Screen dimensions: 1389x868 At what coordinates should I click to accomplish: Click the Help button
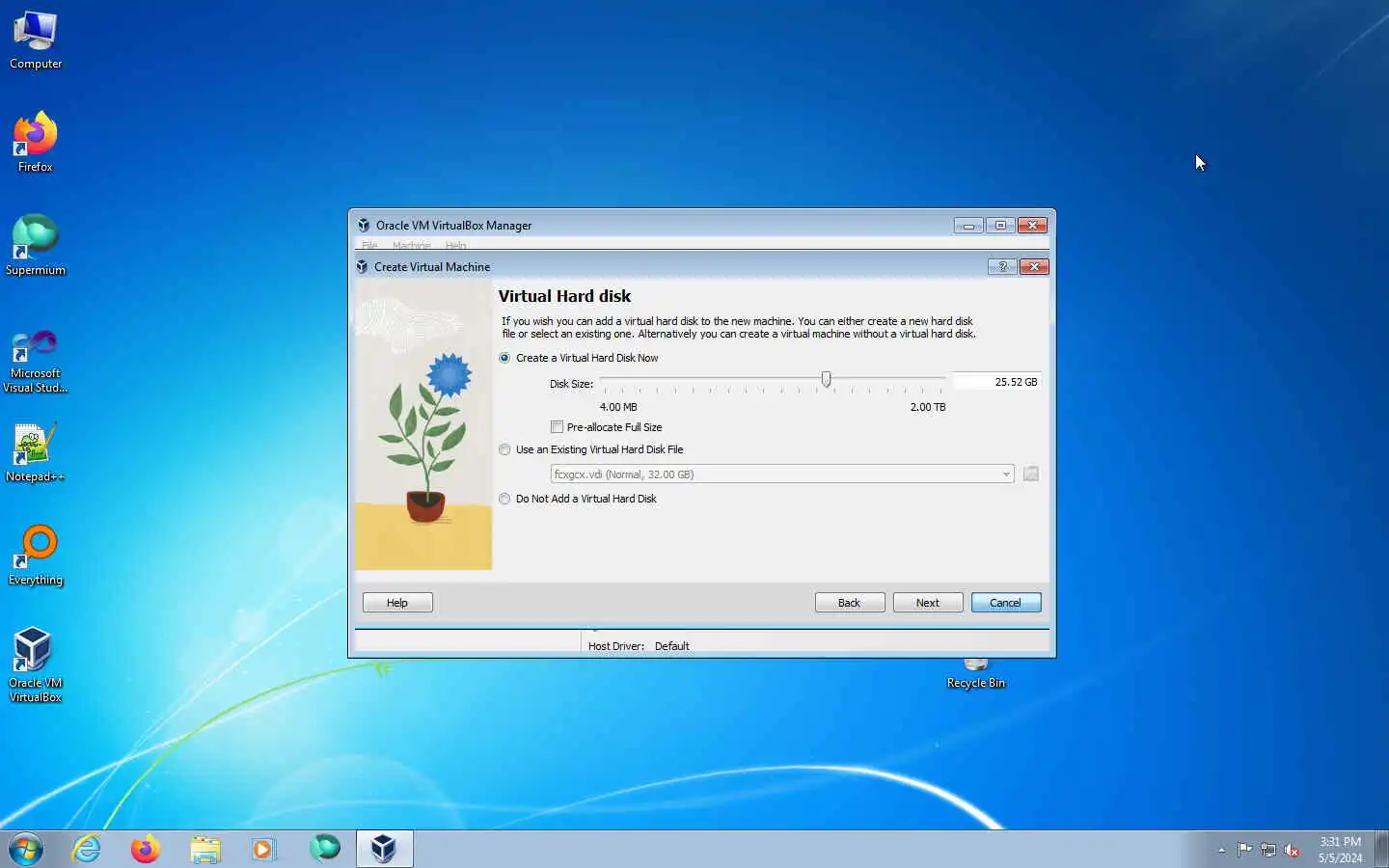[x=397, y=603]
